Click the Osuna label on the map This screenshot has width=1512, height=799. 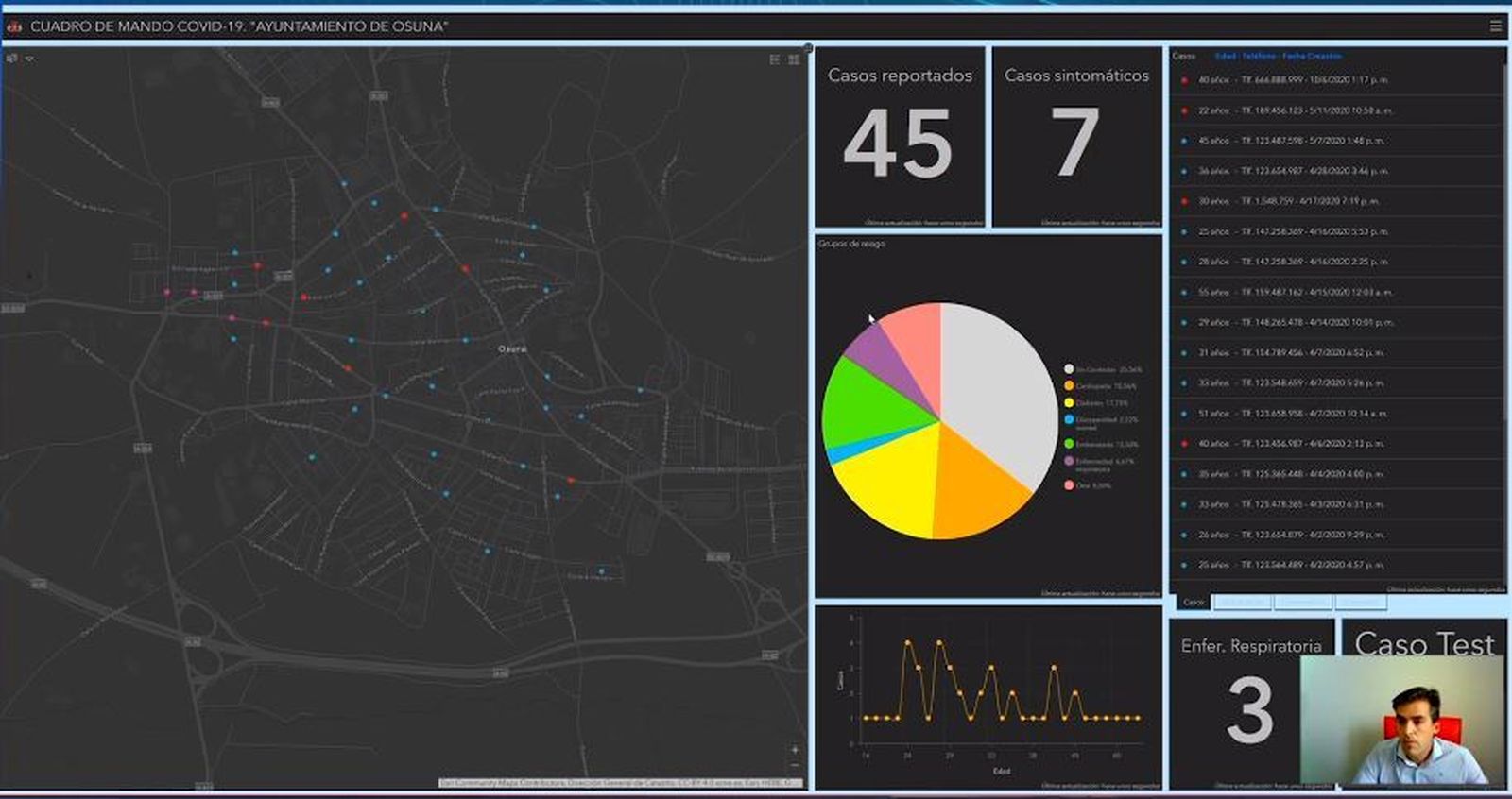pyautogui.click(x=512, y=348)
